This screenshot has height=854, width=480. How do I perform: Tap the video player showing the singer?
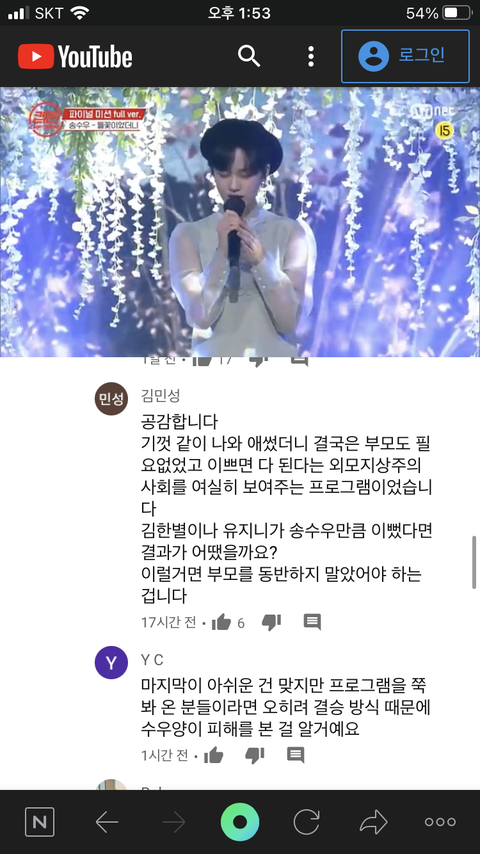240,222
